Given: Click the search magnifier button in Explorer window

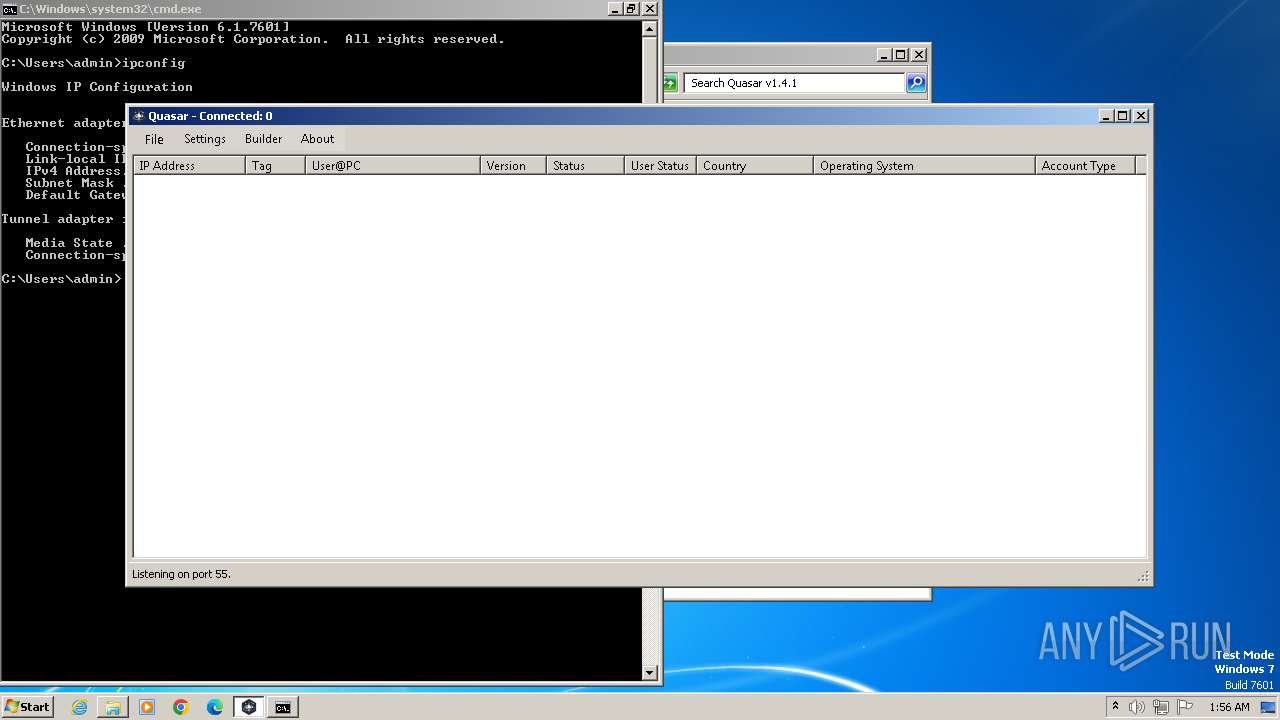Looking at the screenshot, I should tap(916, 83).
